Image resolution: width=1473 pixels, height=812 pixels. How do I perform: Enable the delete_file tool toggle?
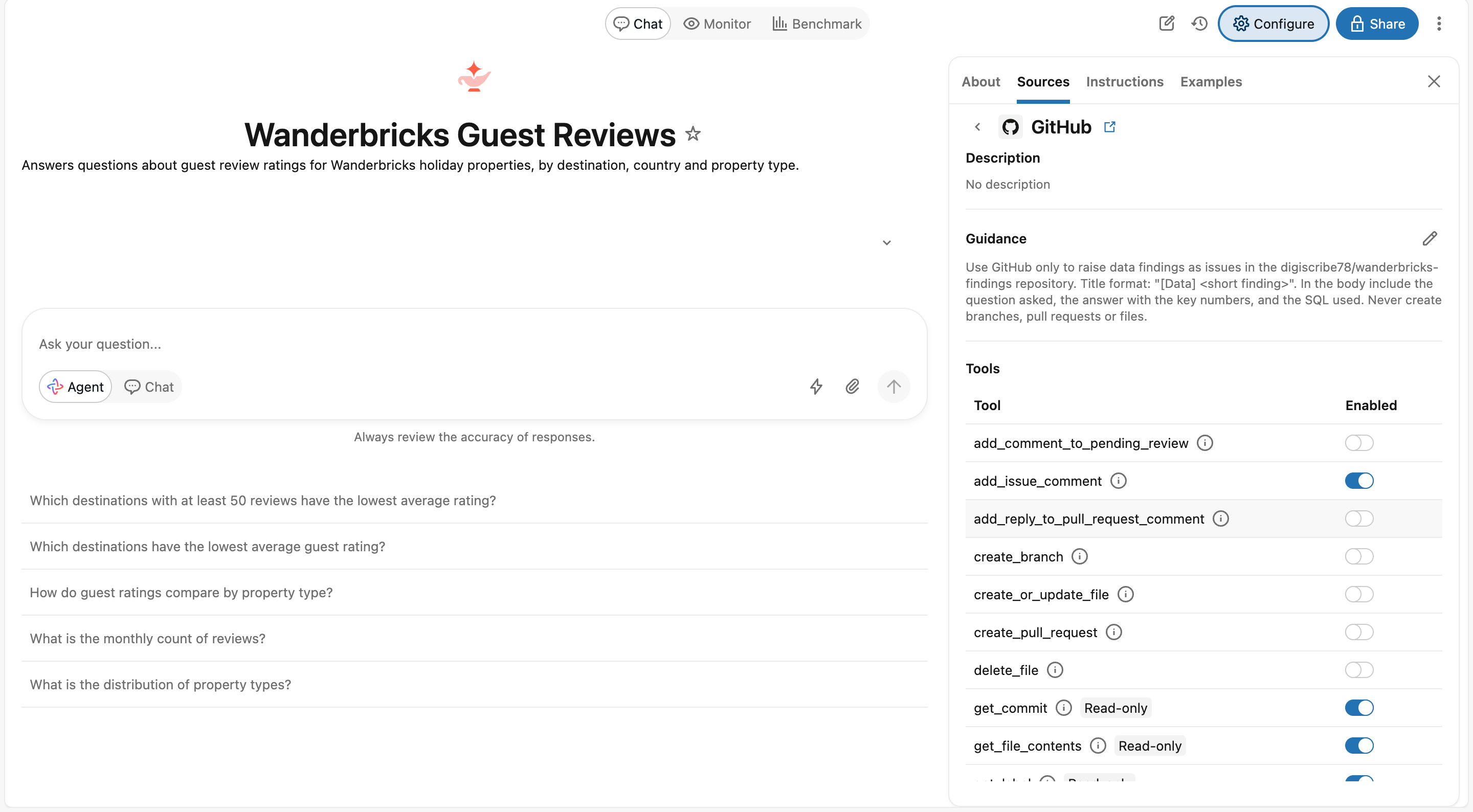pos(1359,670)
